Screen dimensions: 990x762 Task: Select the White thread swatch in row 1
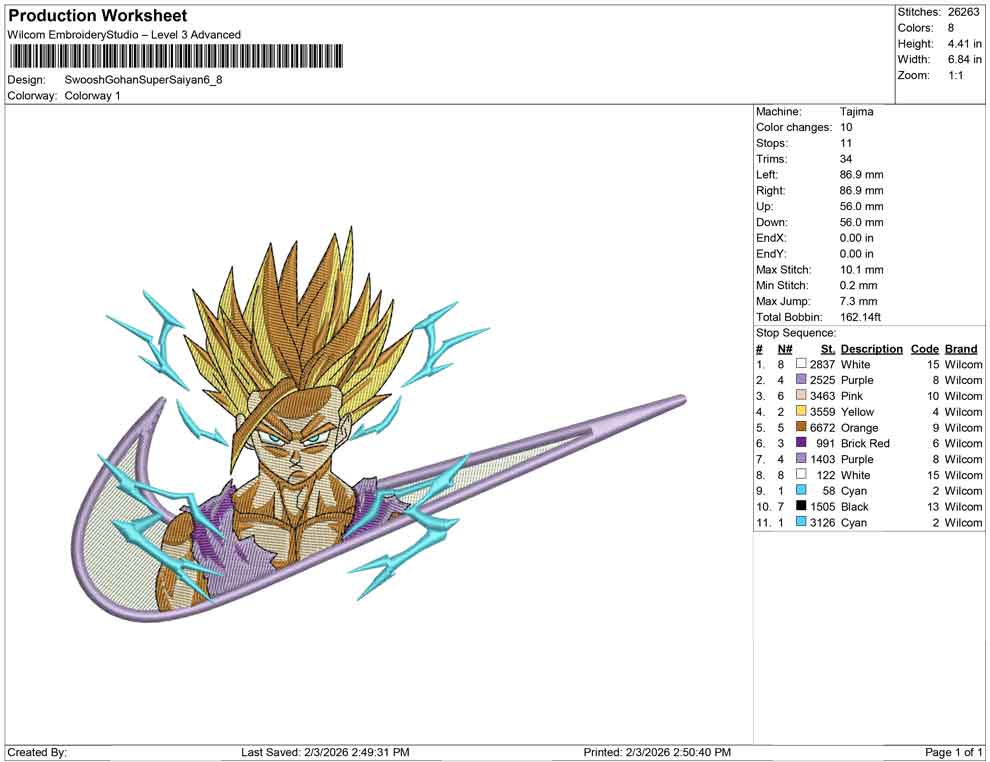pyautogui.click(x=799, y=364)
